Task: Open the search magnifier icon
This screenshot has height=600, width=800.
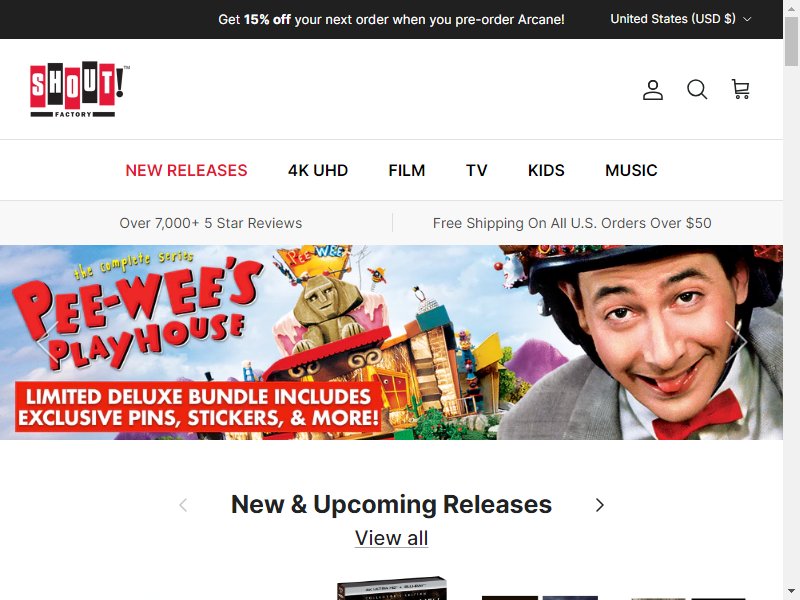Action: click(x=697, y=90)
